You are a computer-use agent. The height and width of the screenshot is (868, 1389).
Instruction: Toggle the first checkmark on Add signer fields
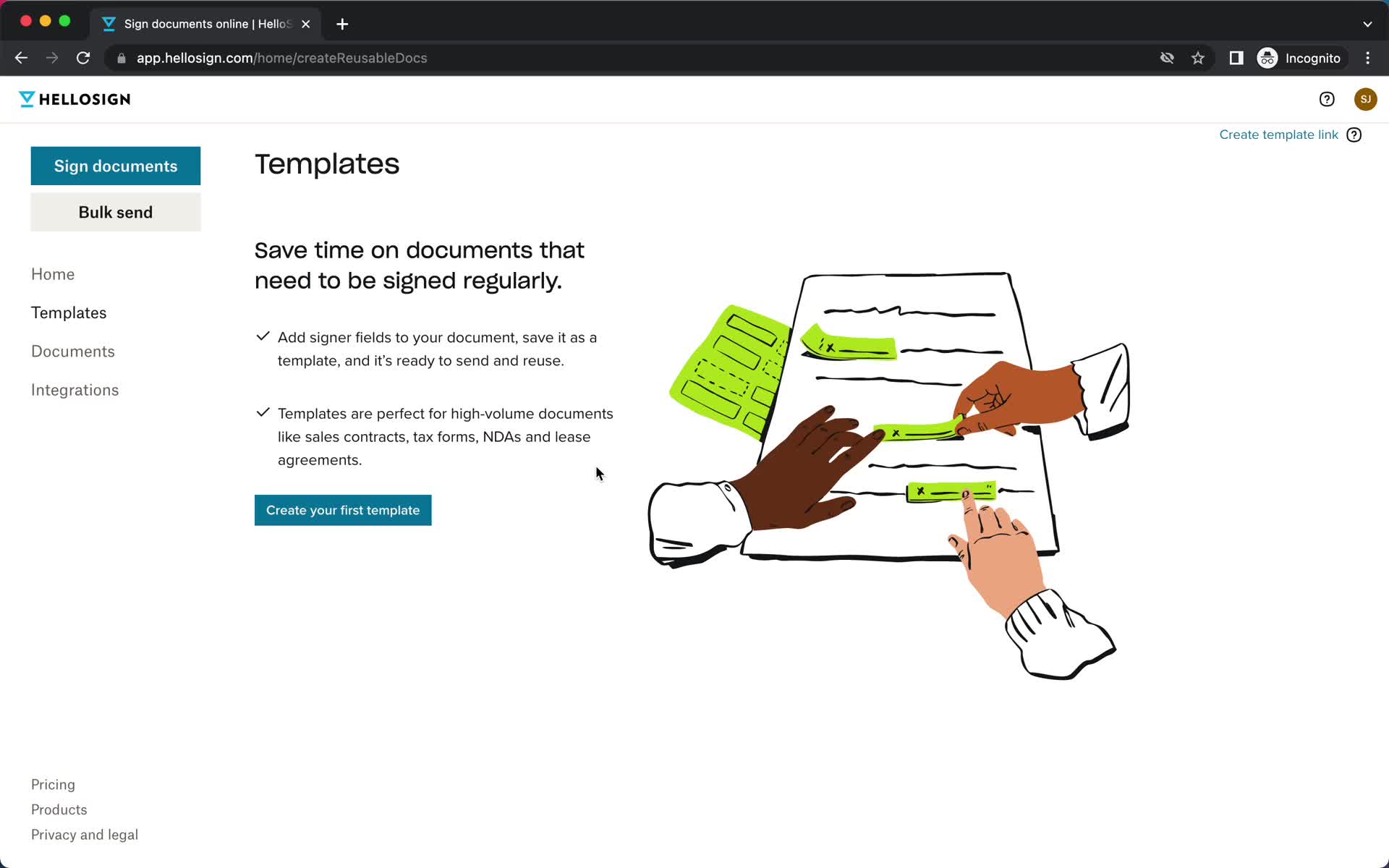tap(262, 335)
